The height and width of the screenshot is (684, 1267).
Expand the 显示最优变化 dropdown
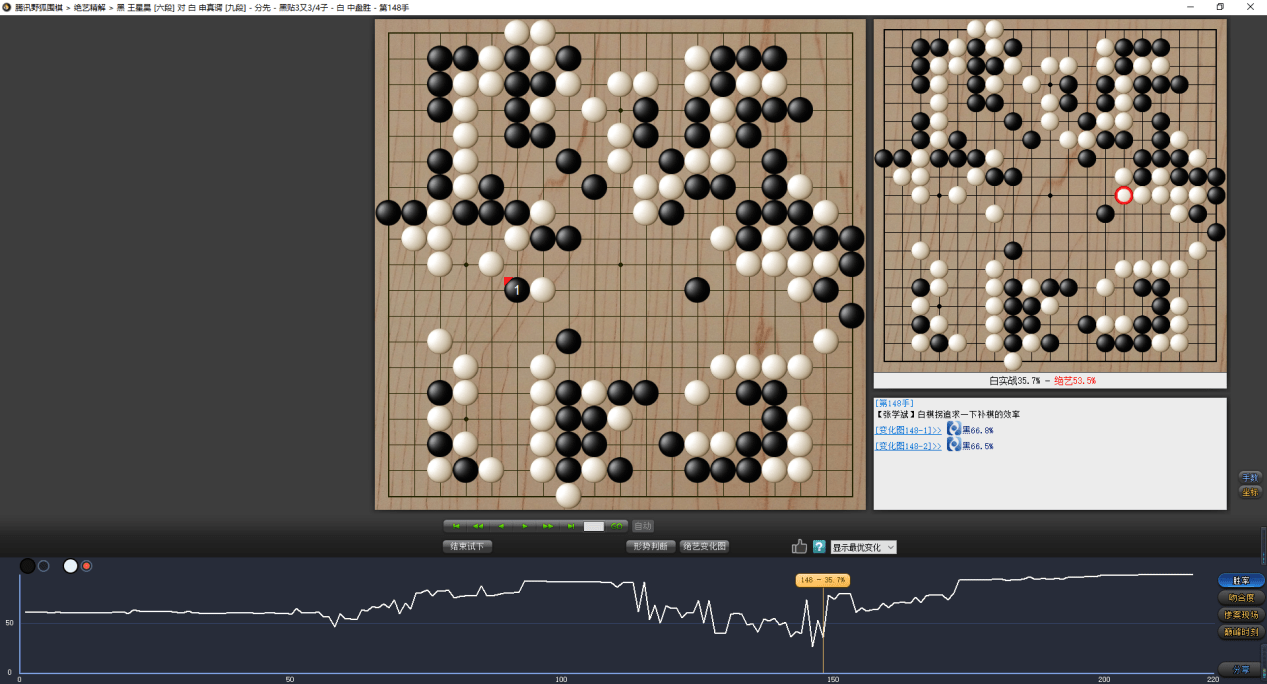coord(863,547)
